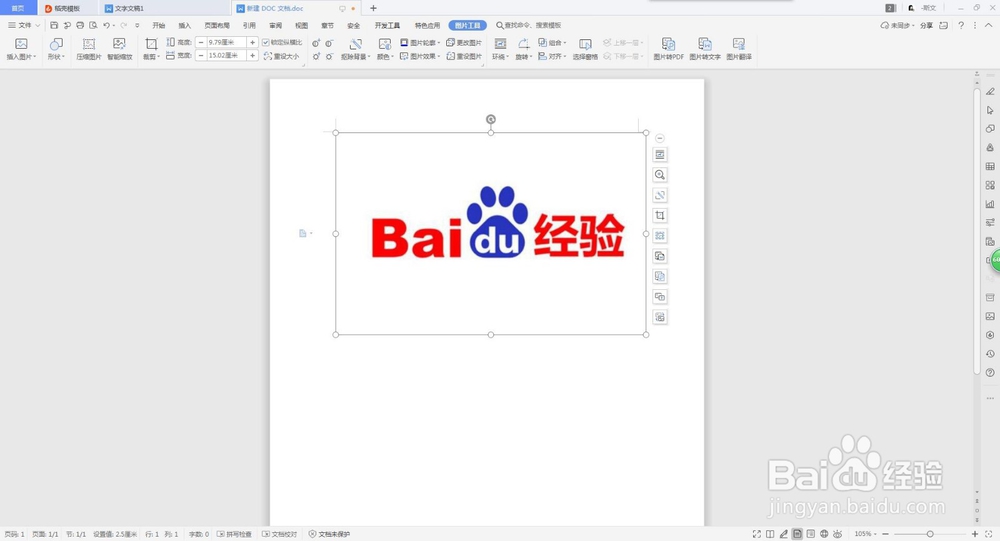
Task: Open the 审阅 (review) ribbon tab
Action: click(x=276, y=26)
